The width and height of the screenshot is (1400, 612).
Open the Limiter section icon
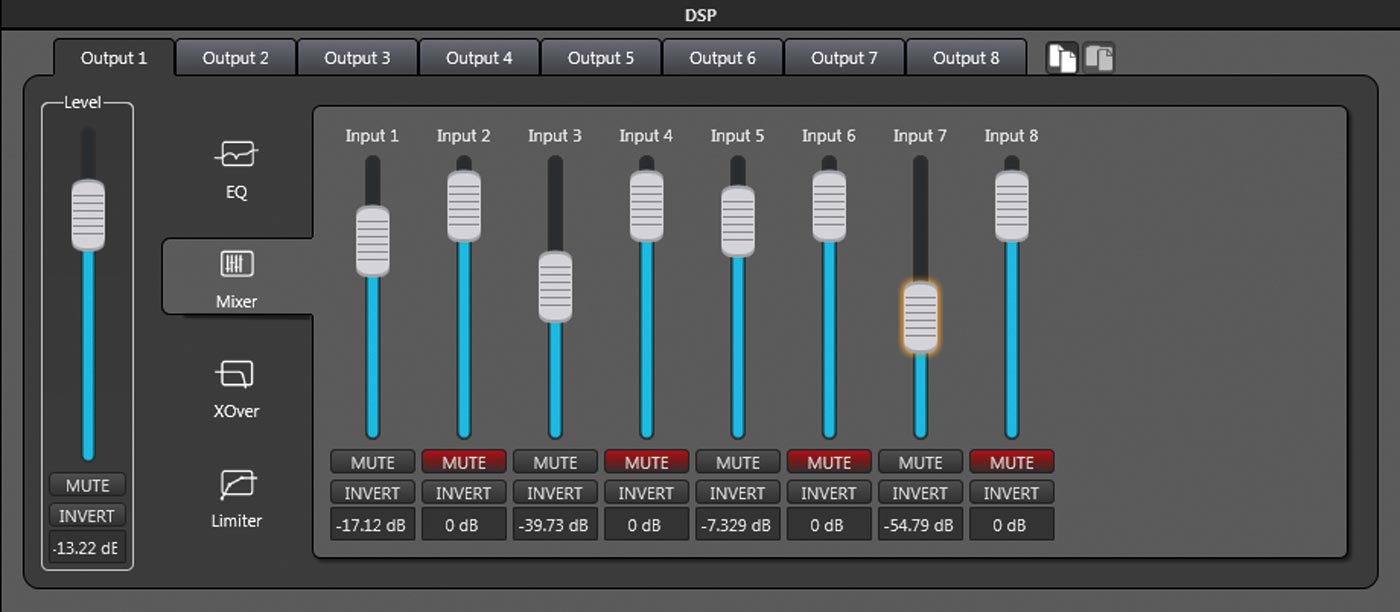pyautogui.click(x=236, y=485)
